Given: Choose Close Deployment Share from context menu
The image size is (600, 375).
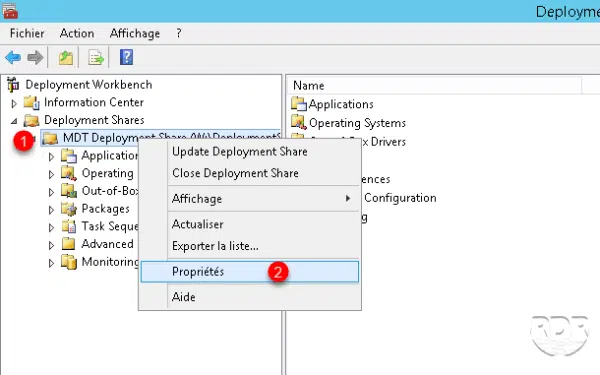Looking at the screenshot, I should tap(250, 173).
